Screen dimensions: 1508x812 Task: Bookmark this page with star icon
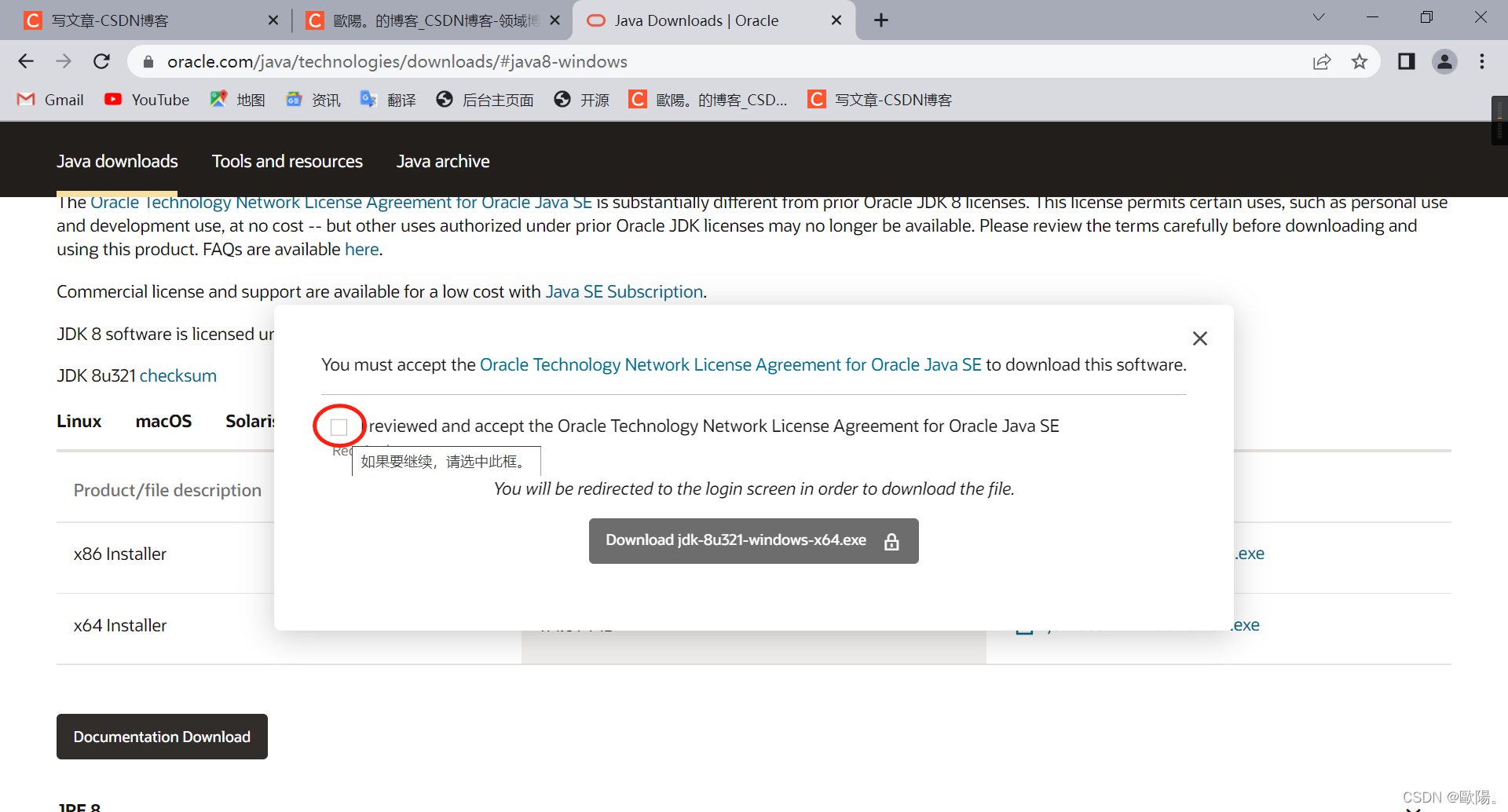[1360, 61]
